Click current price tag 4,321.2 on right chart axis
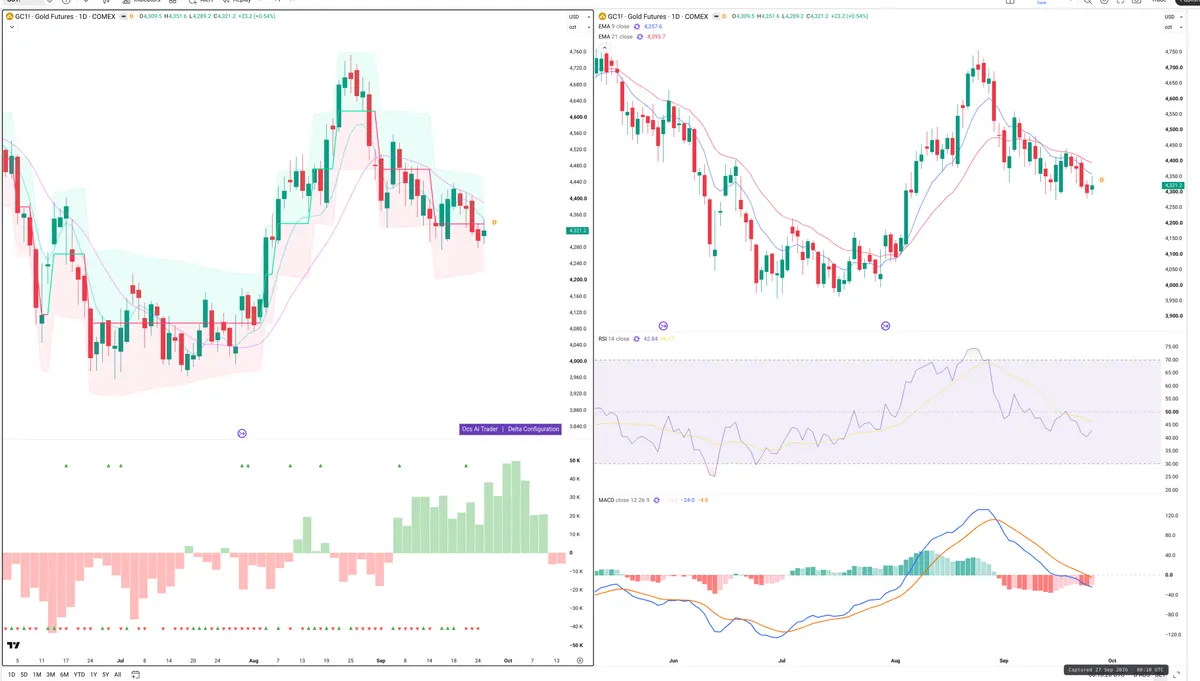The height and width of the screenshot is (681, 1200). 1173,185
